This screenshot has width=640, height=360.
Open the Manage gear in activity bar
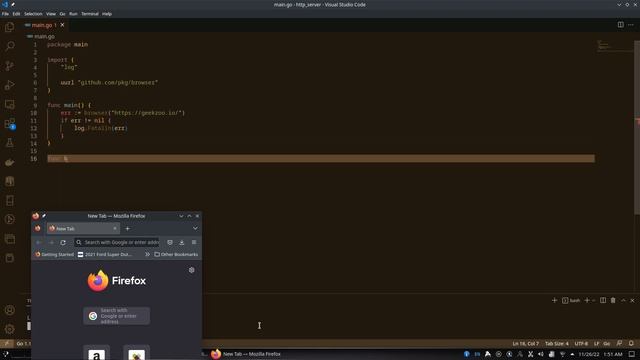[9, 329]
